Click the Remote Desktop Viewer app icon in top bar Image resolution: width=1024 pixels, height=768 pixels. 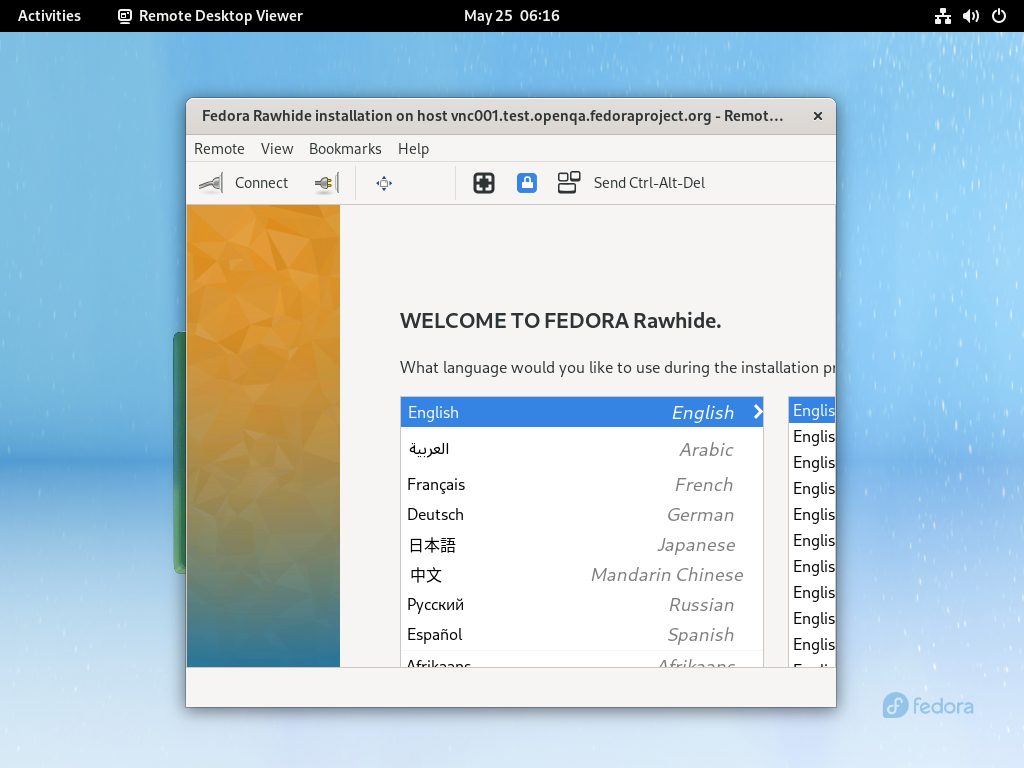click(x=125, y=16)
